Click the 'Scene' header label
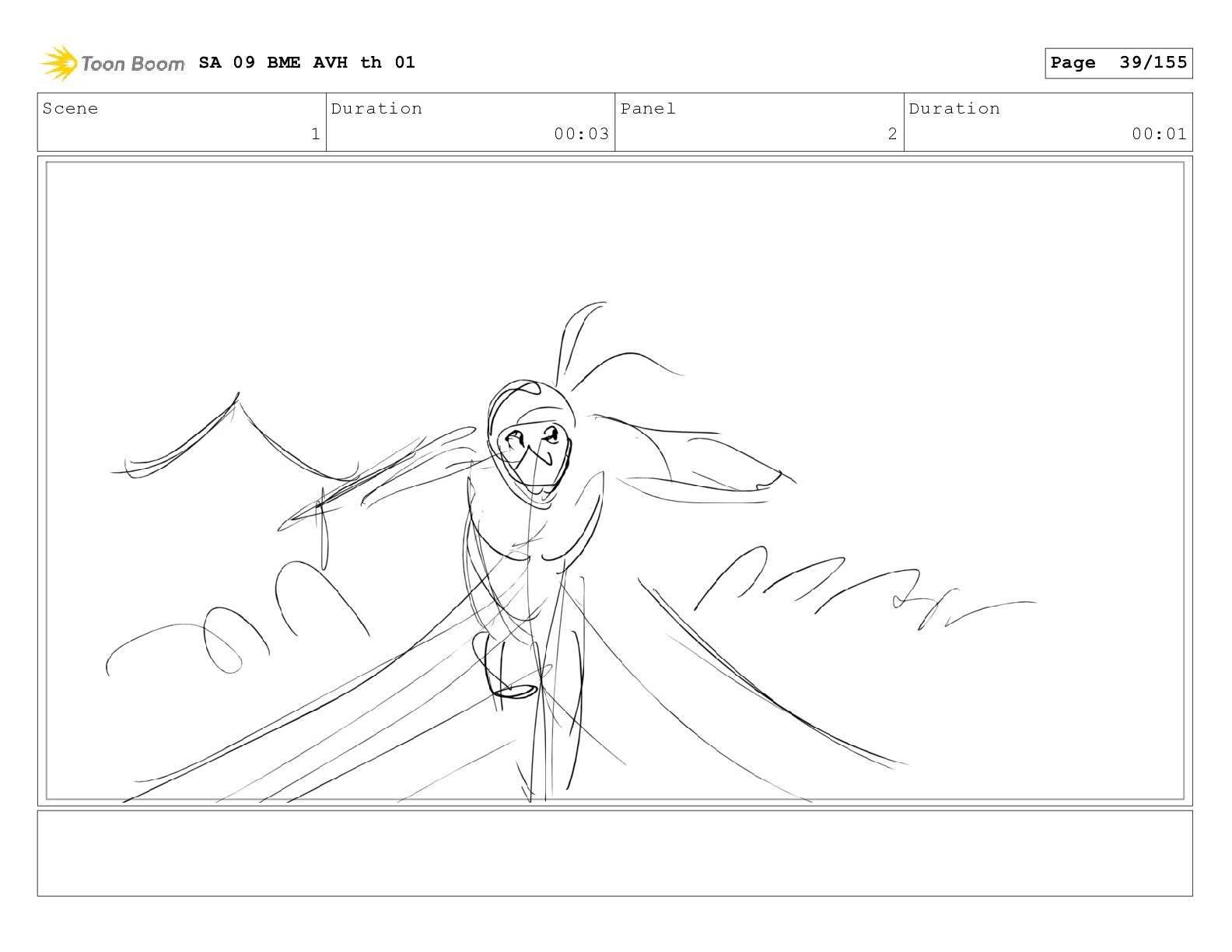Screen dimensions: 1232x952 point(71,109)
